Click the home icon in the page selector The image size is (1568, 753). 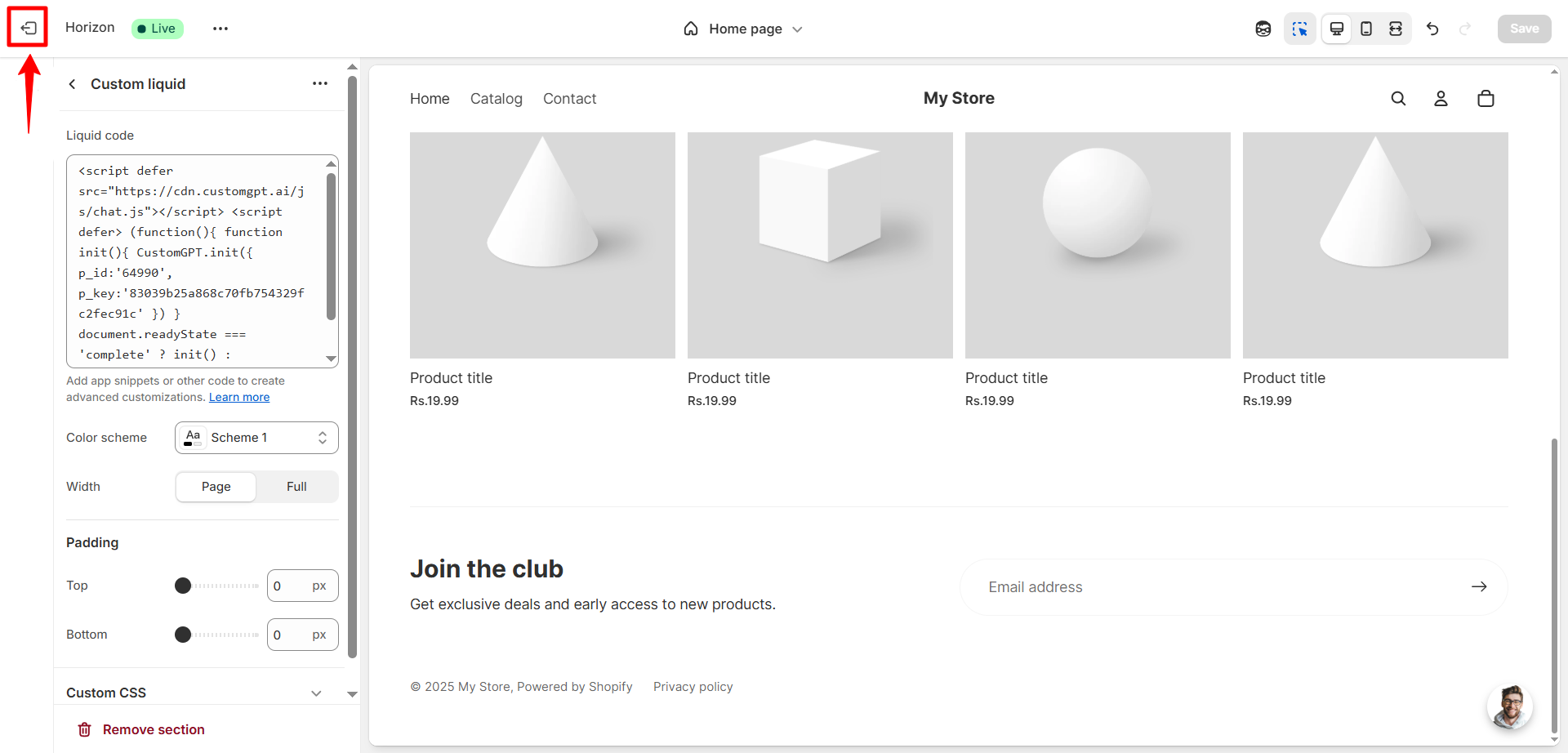pos(691,29)
